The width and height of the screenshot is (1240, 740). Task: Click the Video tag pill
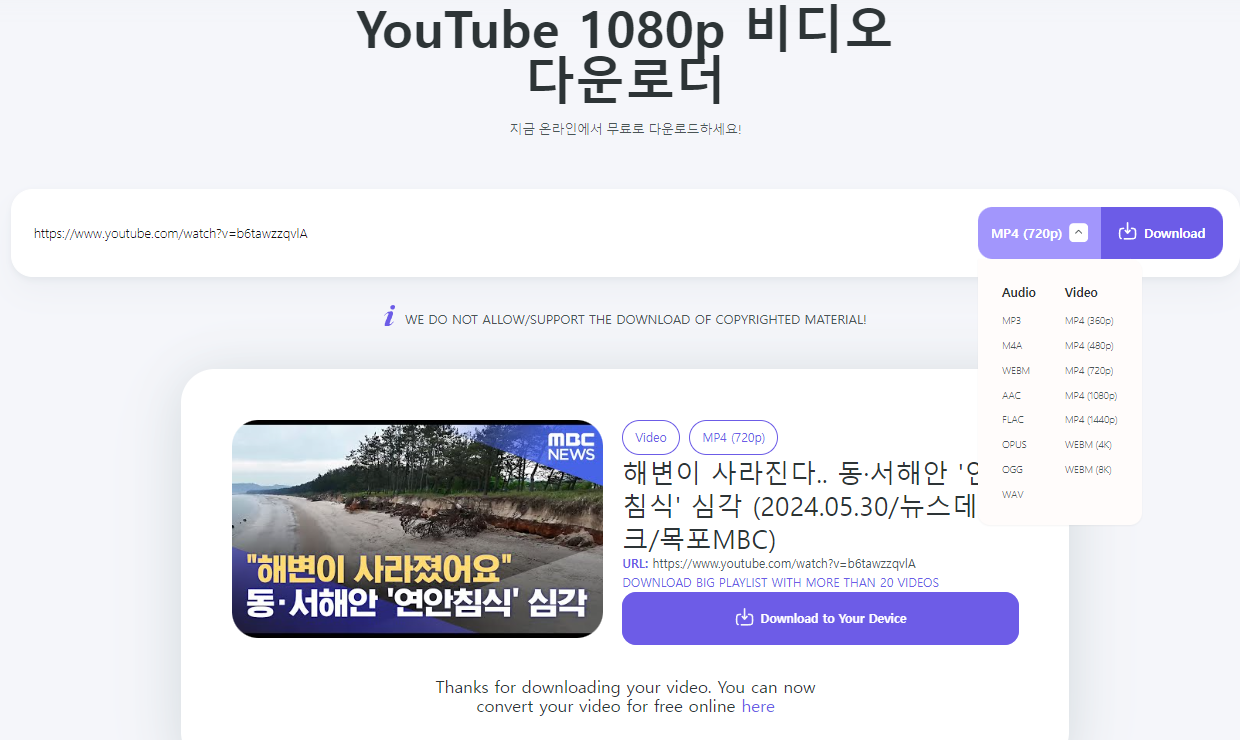pyautogui.click(x=651, y=438)
